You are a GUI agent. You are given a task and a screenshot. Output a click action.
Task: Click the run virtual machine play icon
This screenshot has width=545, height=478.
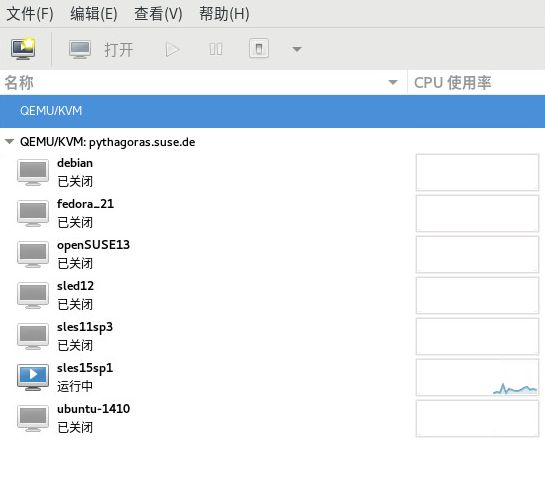pyautogui.click(x=172, y=50)
